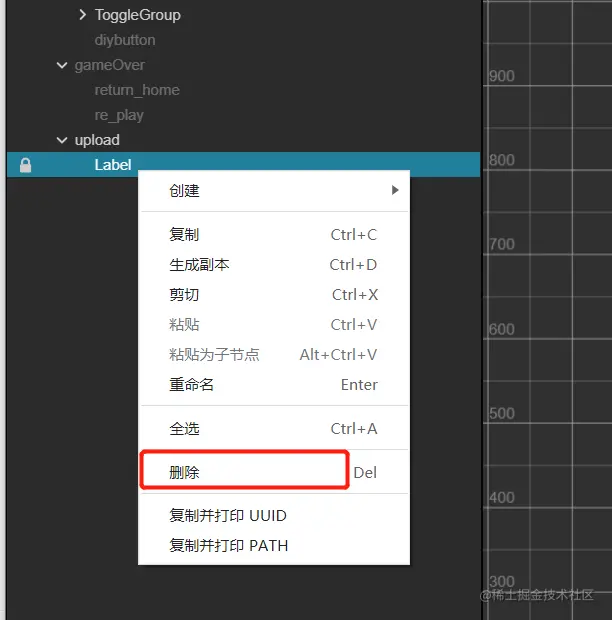Choose 复制并打印 UUID
Viewport: 612px width, 620px height.
(274, 516)
